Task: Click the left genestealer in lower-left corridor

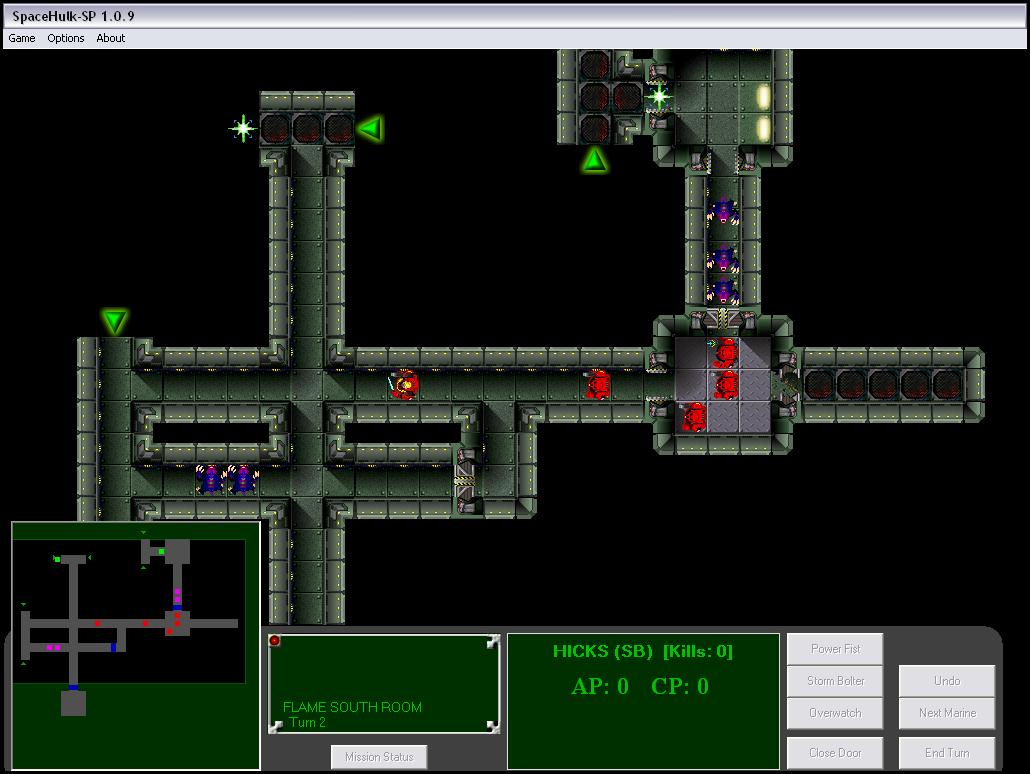Action: pyautogui.click(x=211, y=479)
